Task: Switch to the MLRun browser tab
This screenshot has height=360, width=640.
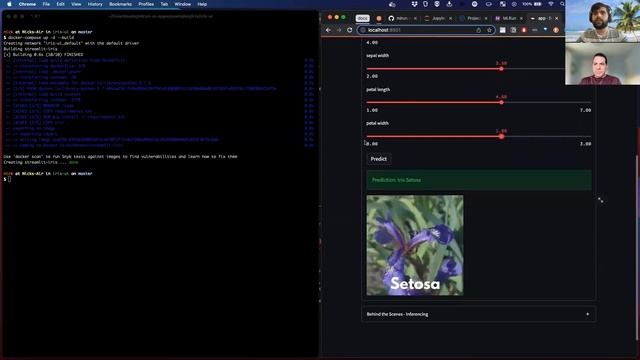Action: pos(509,18)
